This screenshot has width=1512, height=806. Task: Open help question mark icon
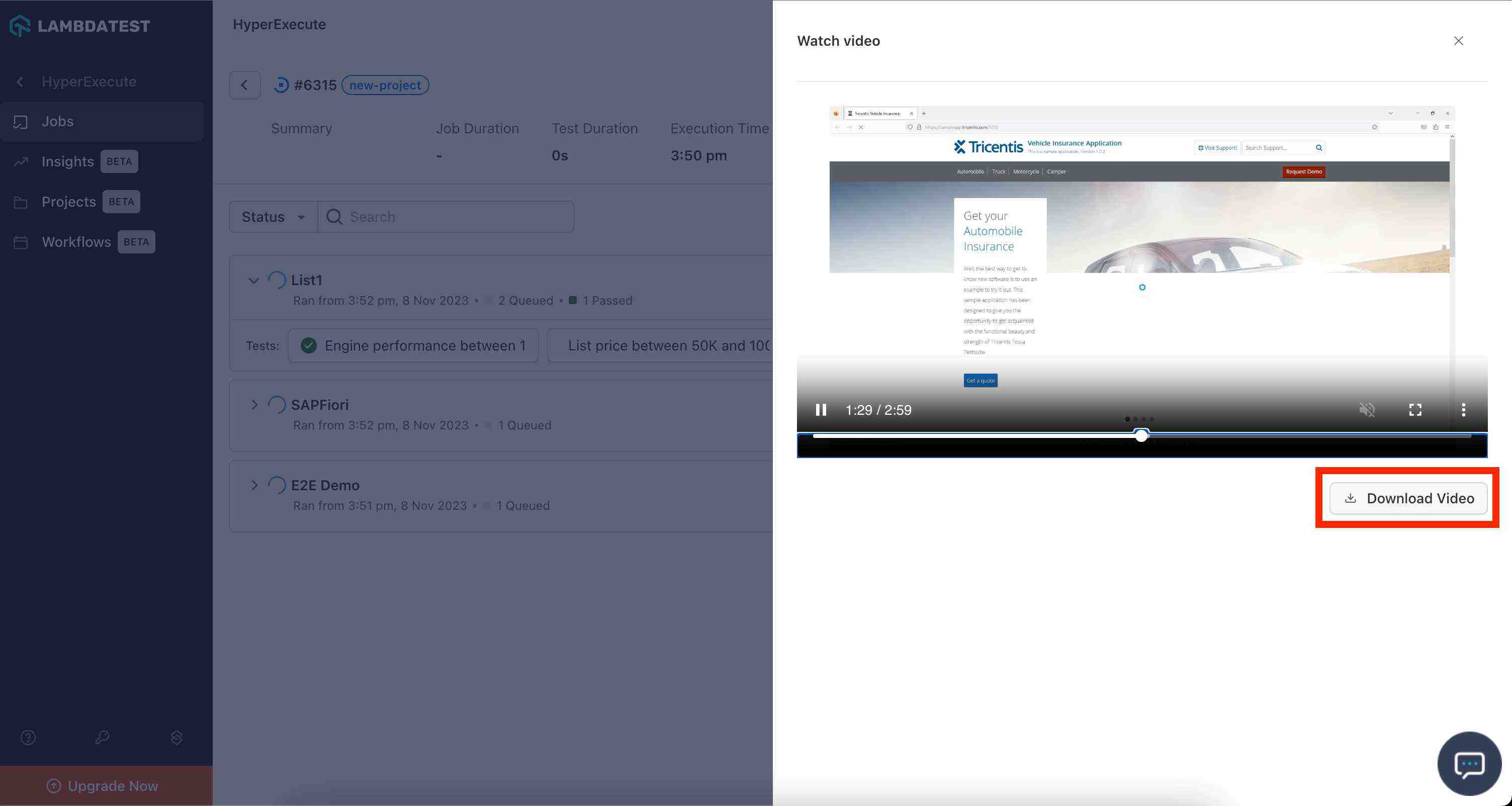28,737
